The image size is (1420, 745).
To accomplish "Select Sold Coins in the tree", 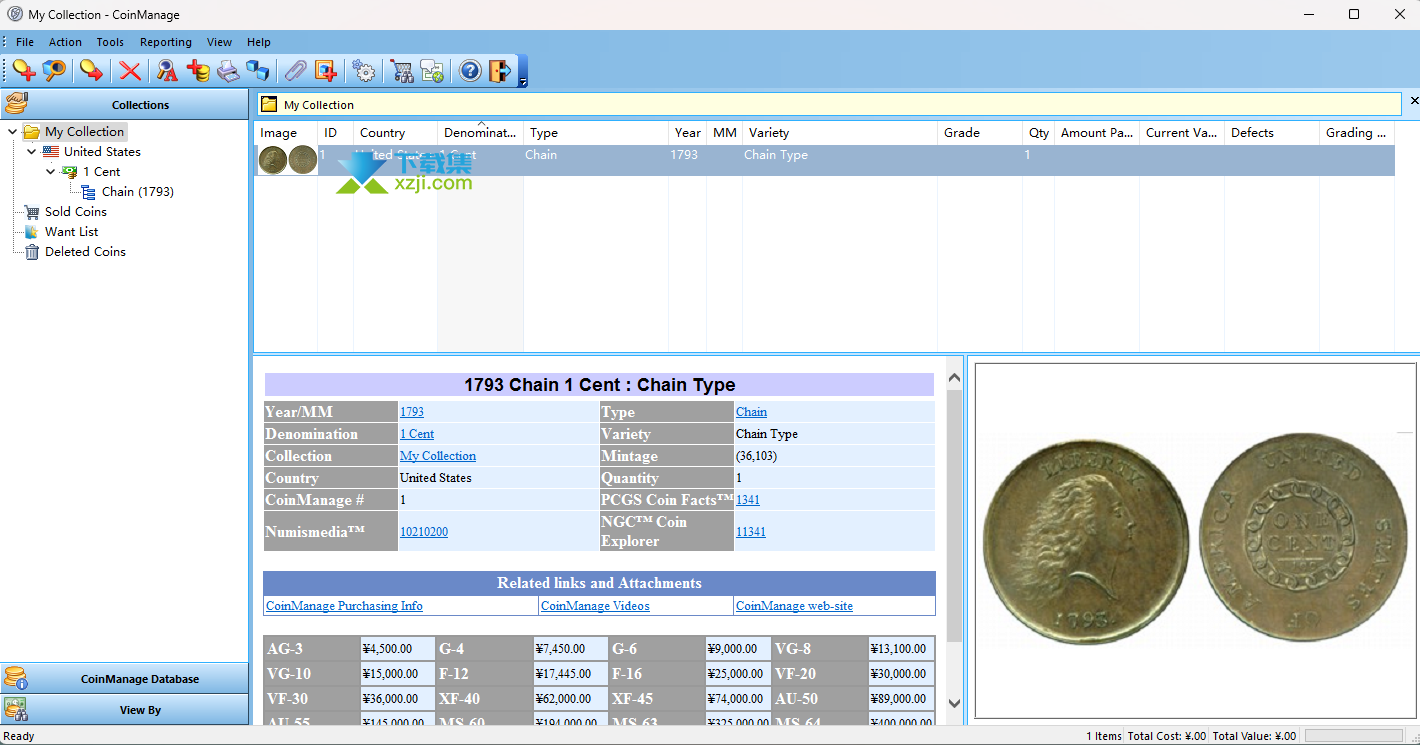I will (76, 212).
